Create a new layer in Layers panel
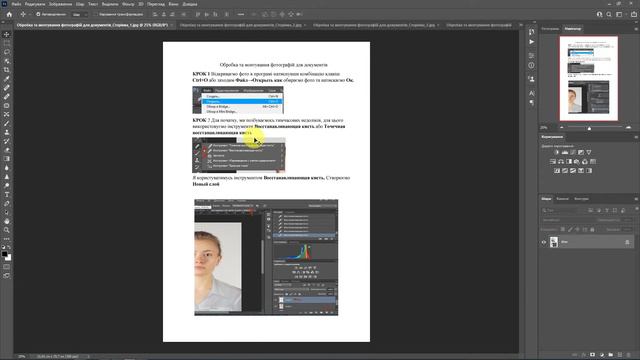The width and height of the screenshot is (640, 360). point(620,355)
